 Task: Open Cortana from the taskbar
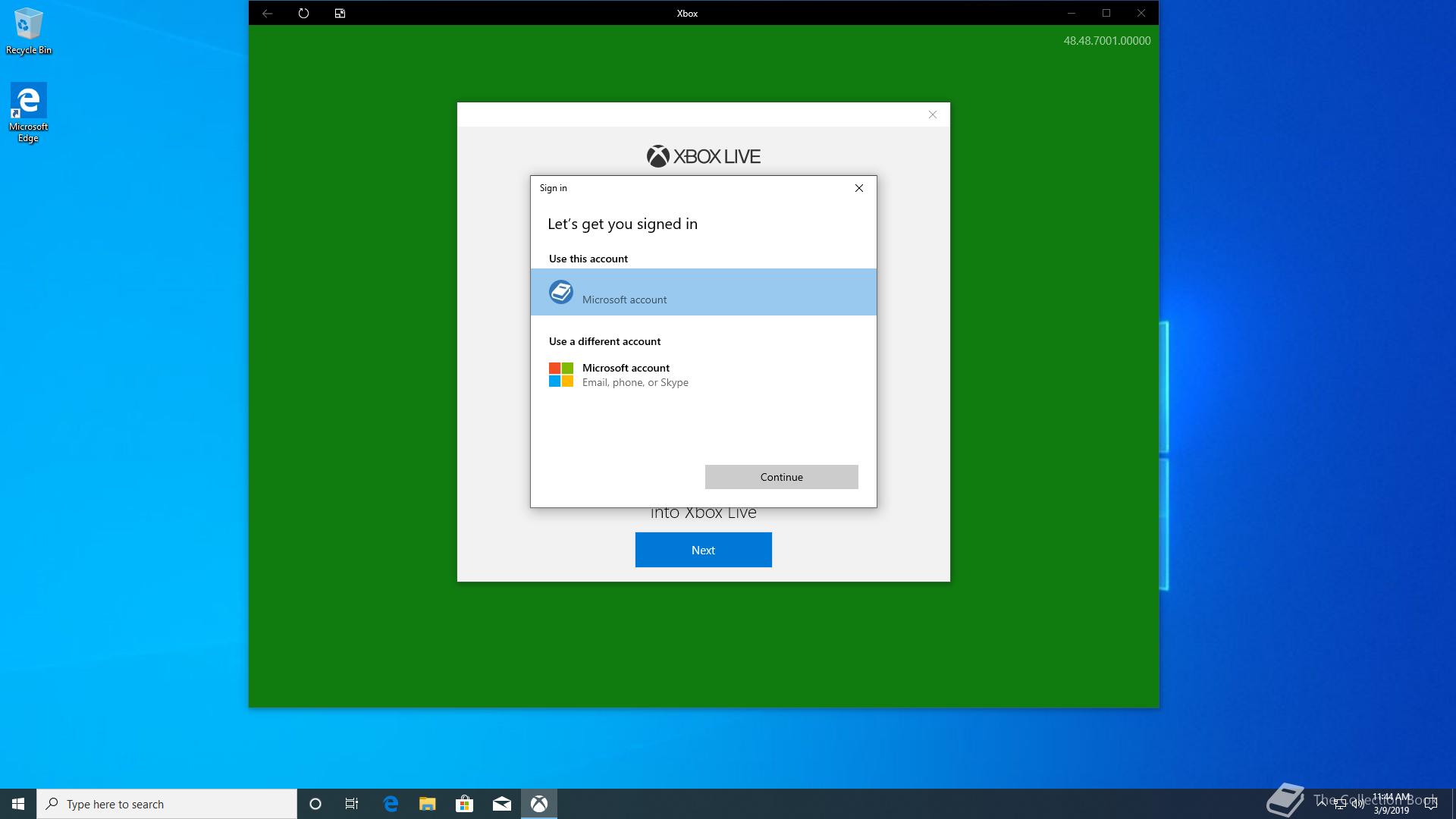click(x=315, y=804)
